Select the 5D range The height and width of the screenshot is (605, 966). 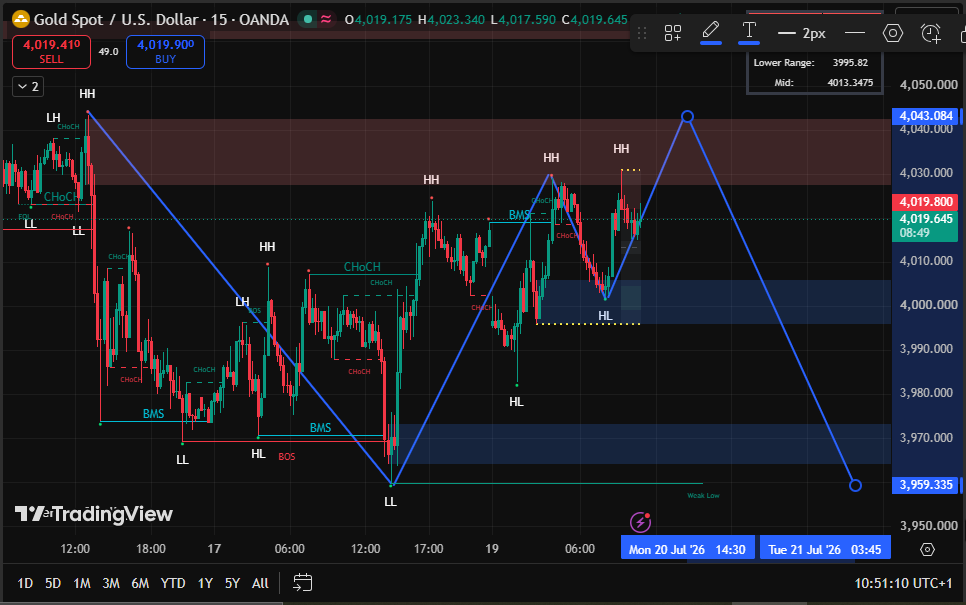click(x=53, y=583)
